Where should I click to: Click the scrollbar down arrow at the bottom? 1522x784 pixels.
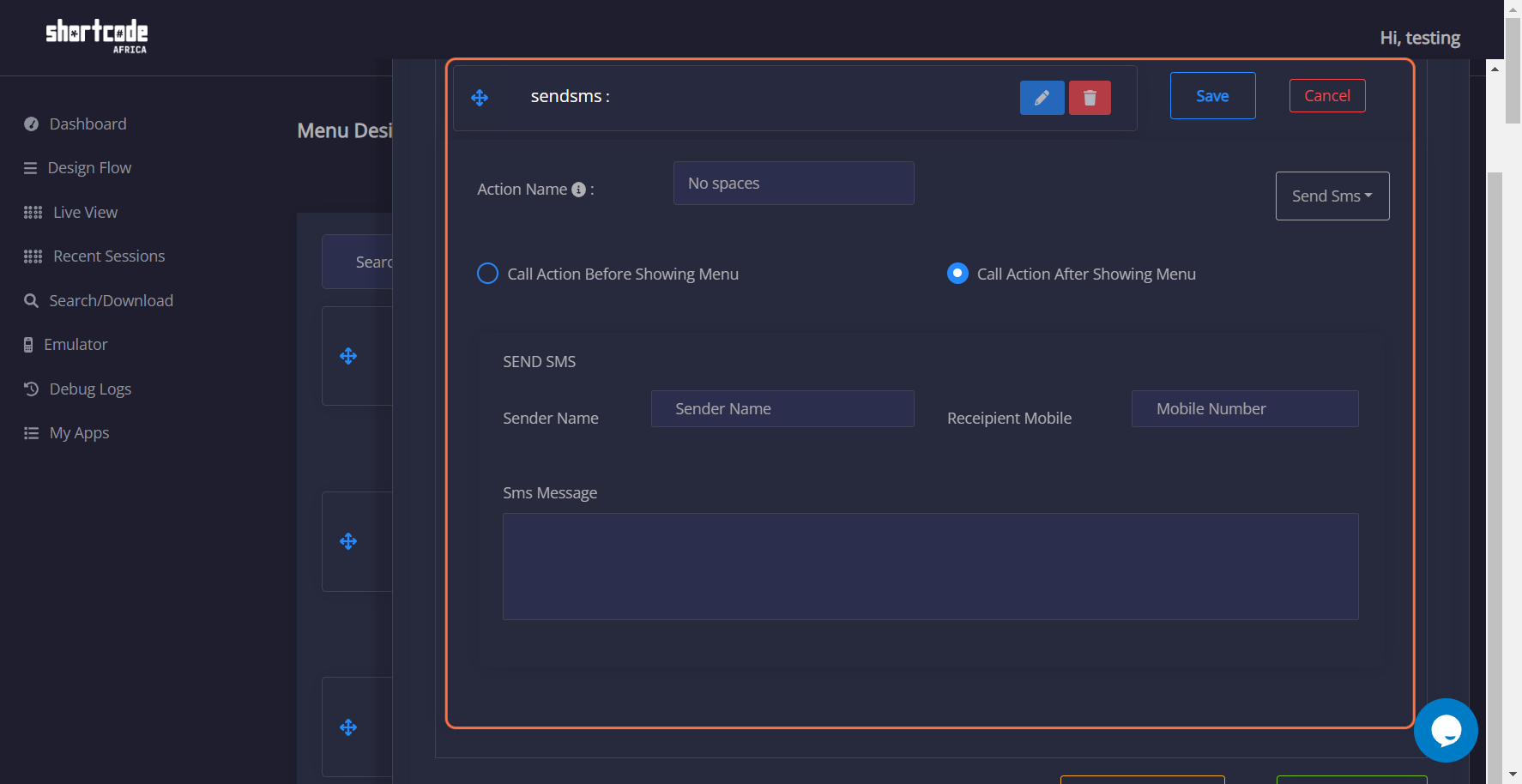click(x=1513, y=775)
